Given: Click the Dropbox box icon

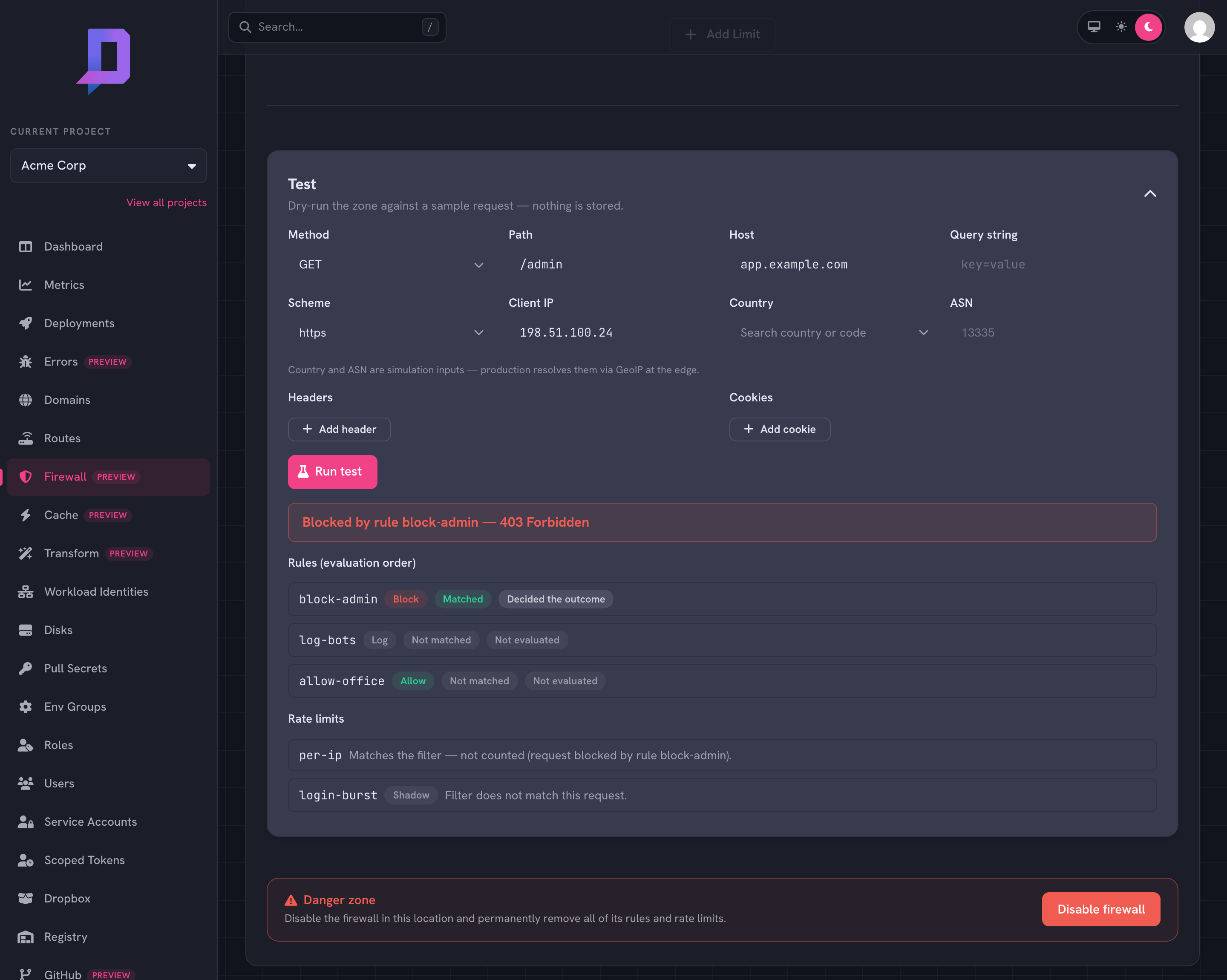Looking at the screenshot, I should click(26, 899).
